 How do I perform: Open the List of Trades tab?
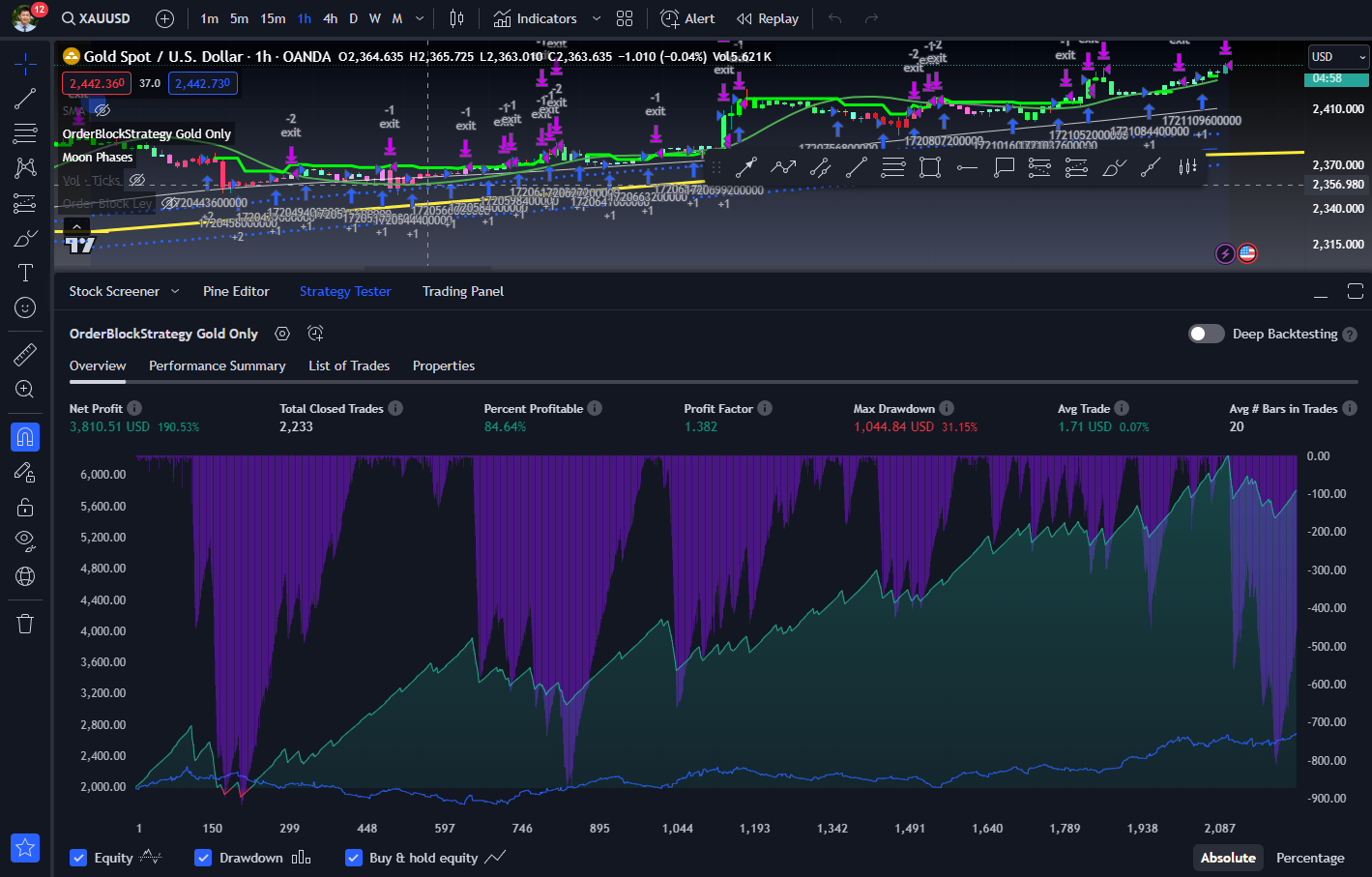coord(349,365)
